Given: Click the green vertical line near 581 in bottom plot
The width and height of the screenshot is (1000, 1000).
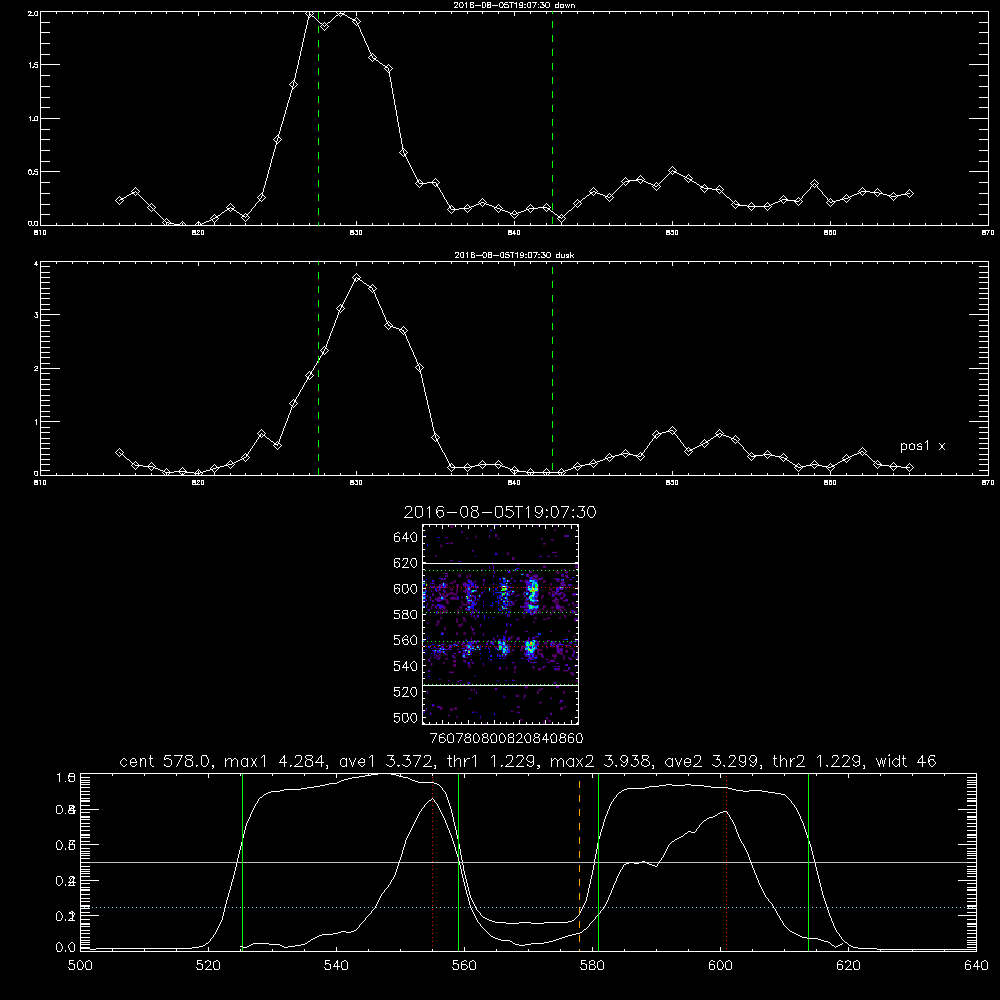Looking at the screenshot, I should (x=598, y=862).
